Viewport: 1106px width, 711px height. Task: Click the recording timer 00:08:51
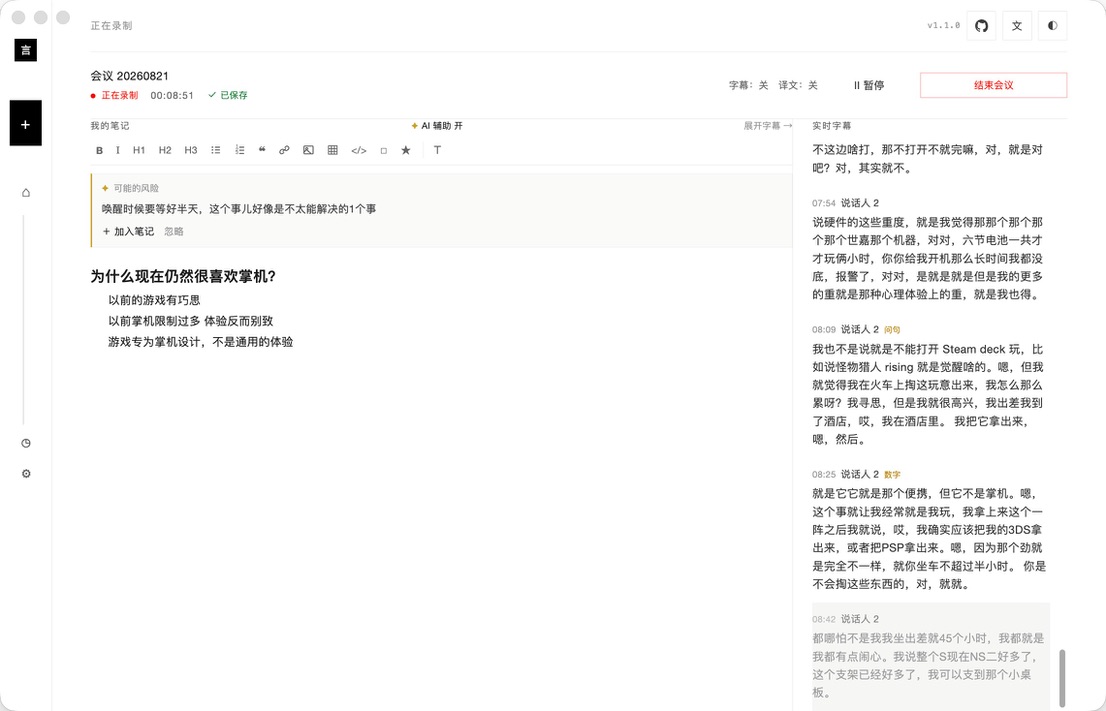(x=172, y=95)
